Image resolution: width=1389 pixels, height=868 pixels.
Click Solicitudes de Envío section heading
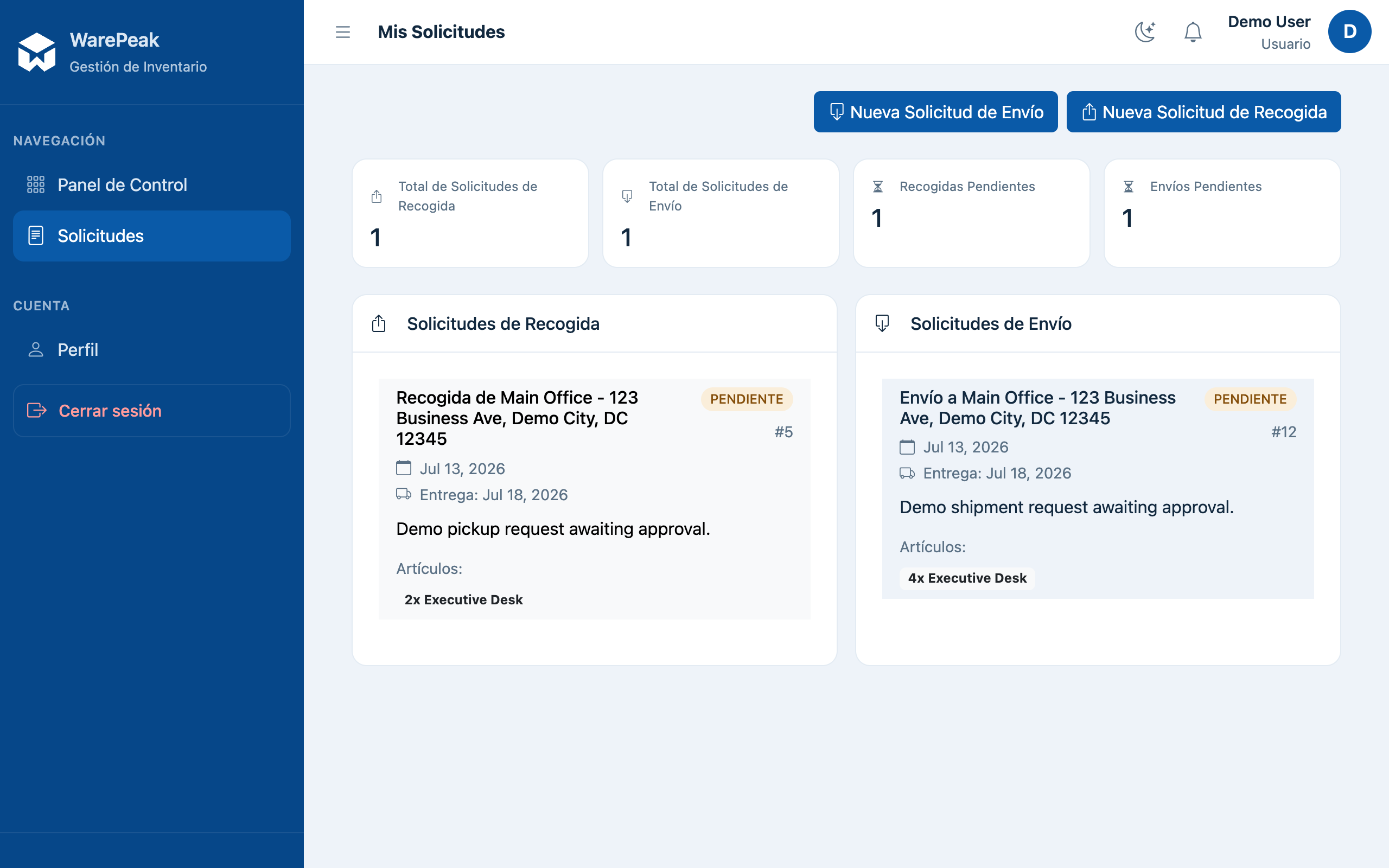(991, 324)
